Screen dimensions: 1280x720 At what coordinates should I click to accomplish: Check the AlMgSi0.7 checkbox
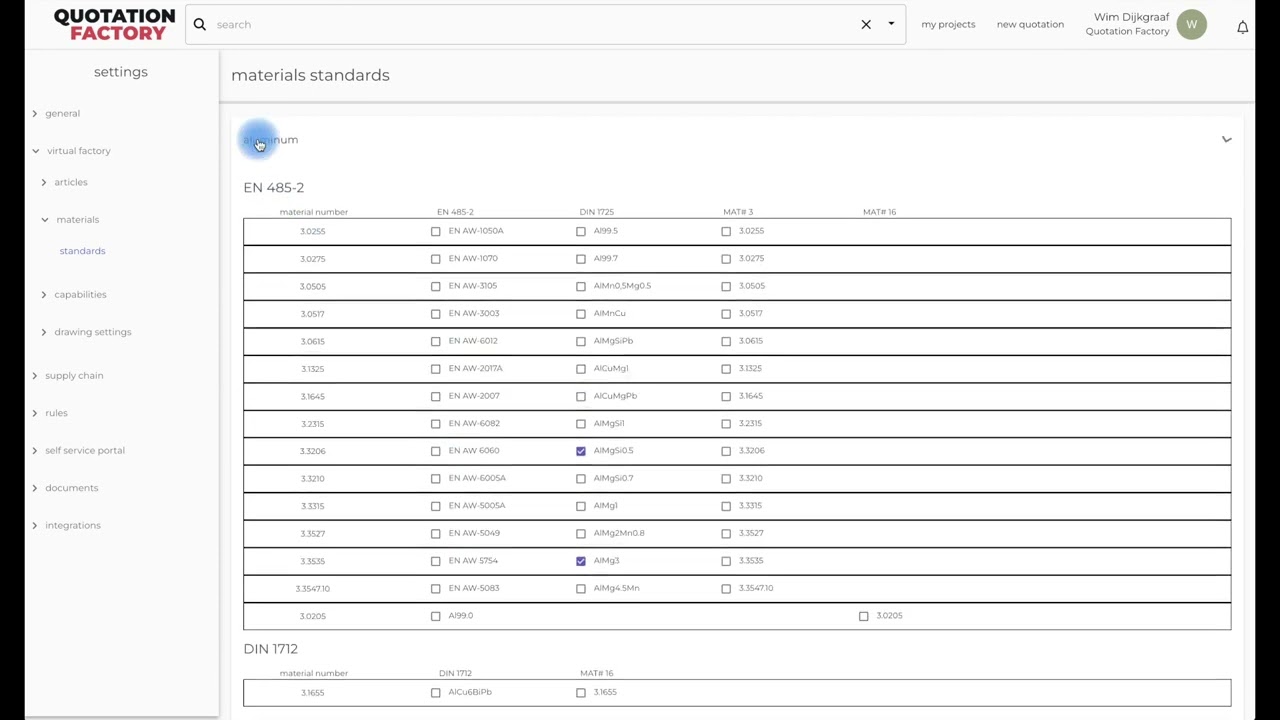click(581, 479)
